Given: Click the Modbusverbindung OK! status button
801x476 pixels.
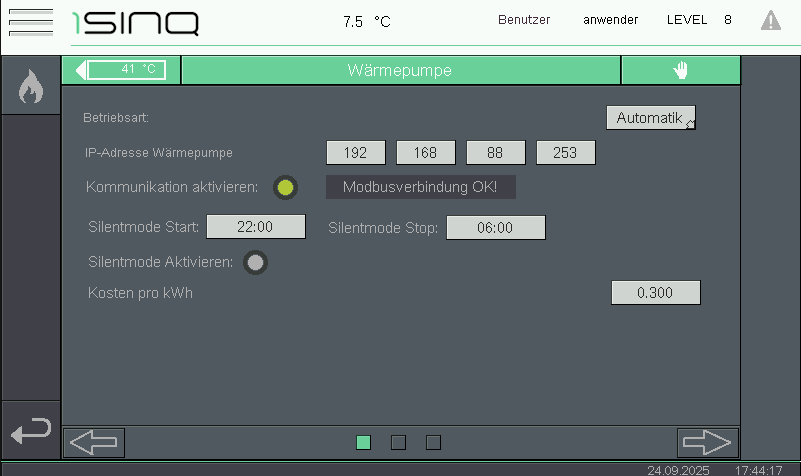Looking at the screenshot, I should point(420,187).
